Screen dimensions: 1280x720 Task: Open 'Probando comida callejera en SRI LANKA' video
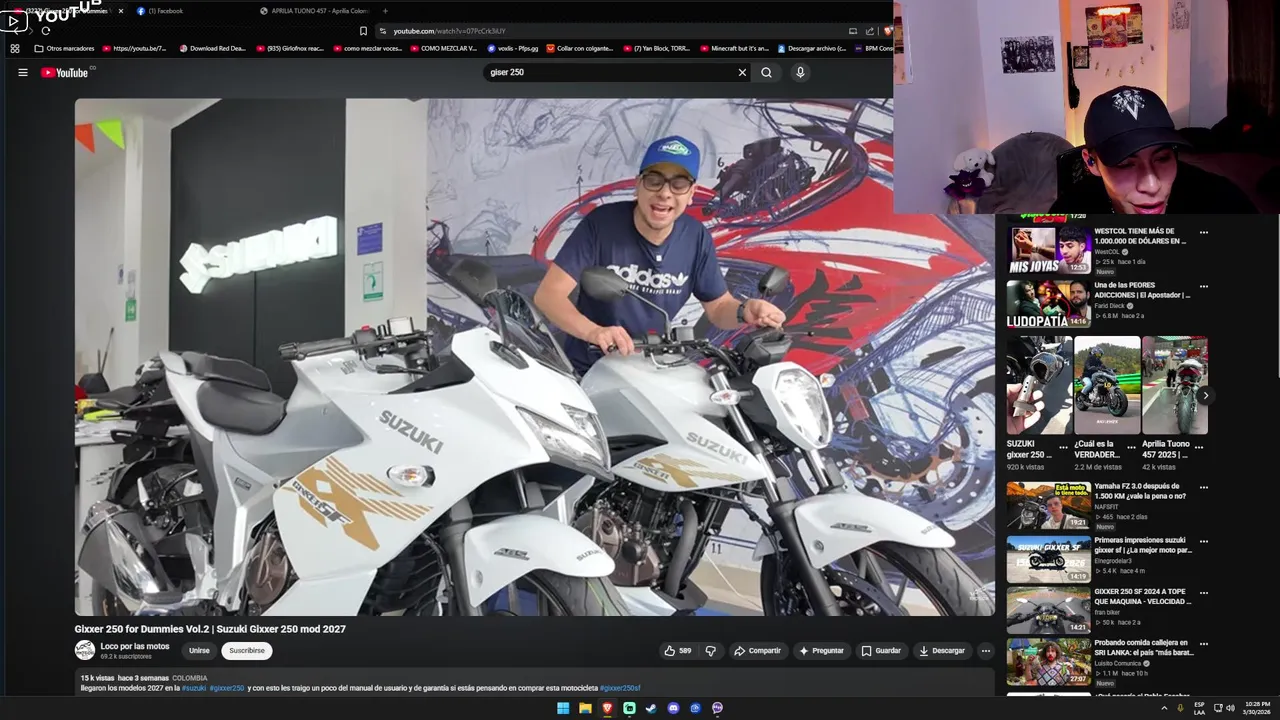[x=1048, y=661]
